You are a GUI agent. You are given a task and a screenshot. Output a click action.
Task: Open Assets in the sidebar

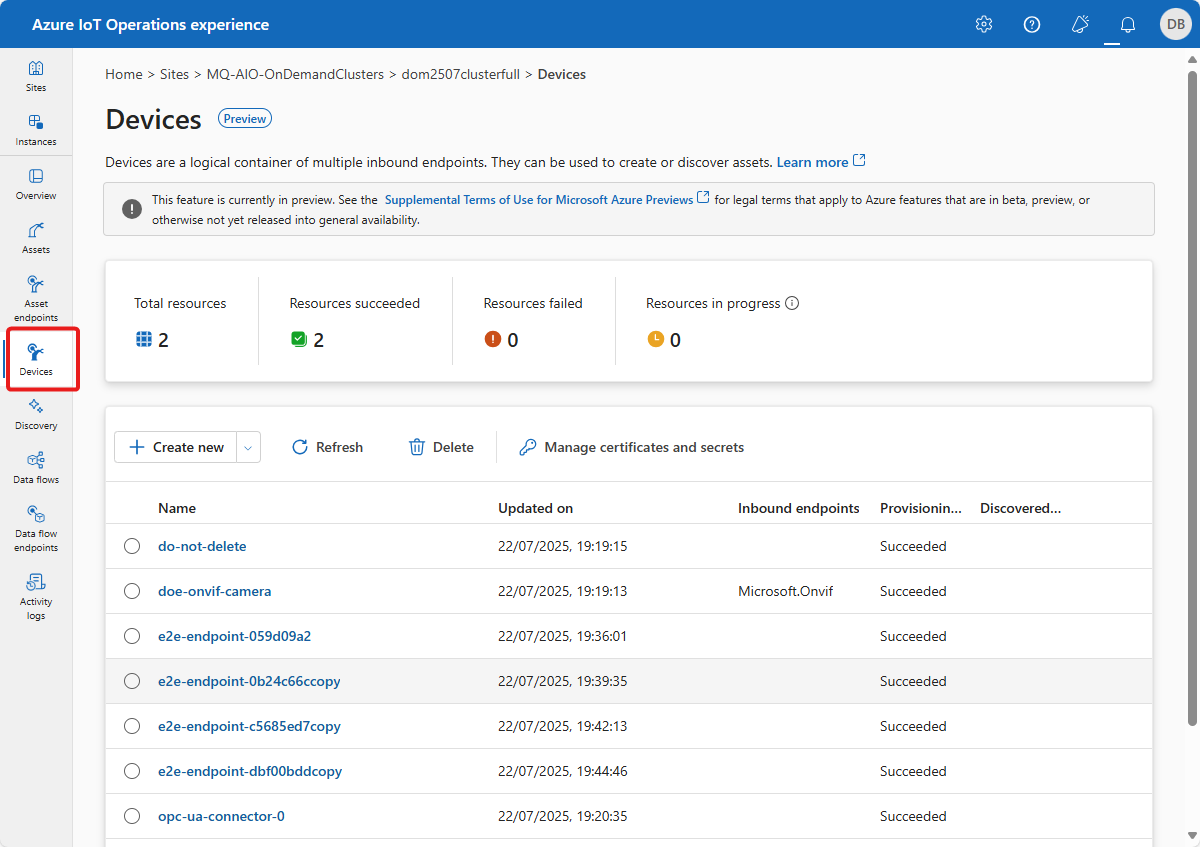(36, 238)
